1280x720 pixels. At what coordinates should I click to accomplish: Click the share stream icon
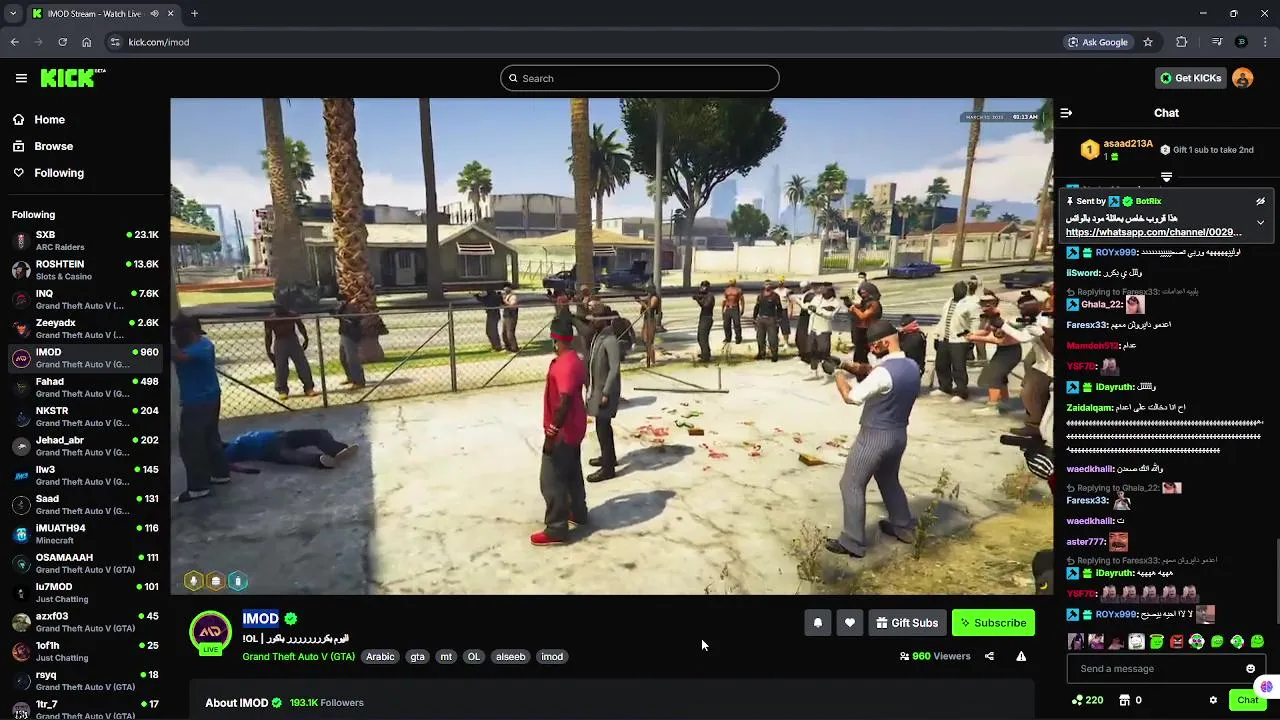pos(989,656)
